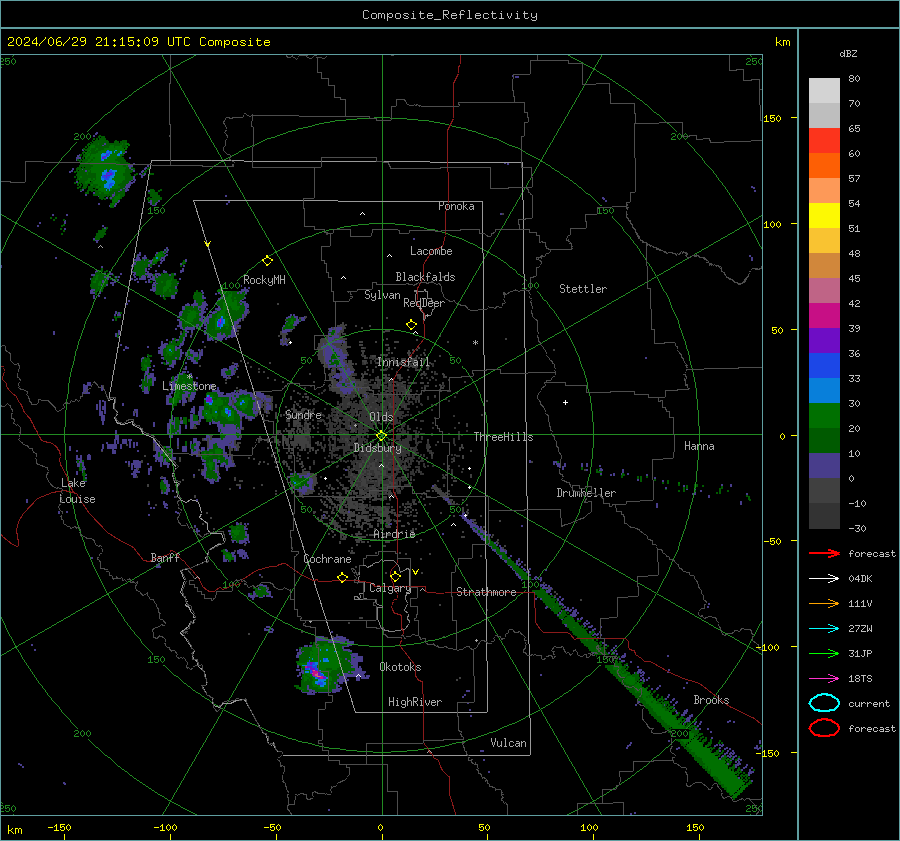Click the Calgary city label
This screenshot has height=841, width=900.
pos(390,588)
